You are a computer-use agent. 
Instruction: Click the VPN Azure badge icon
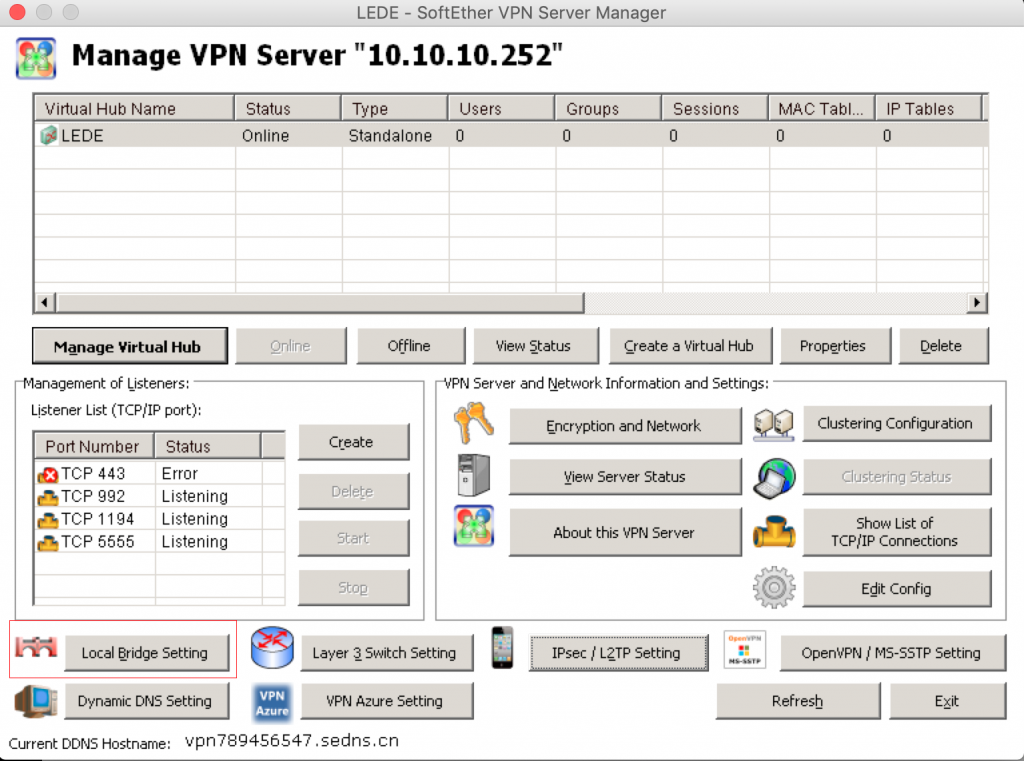pos(272,703)
